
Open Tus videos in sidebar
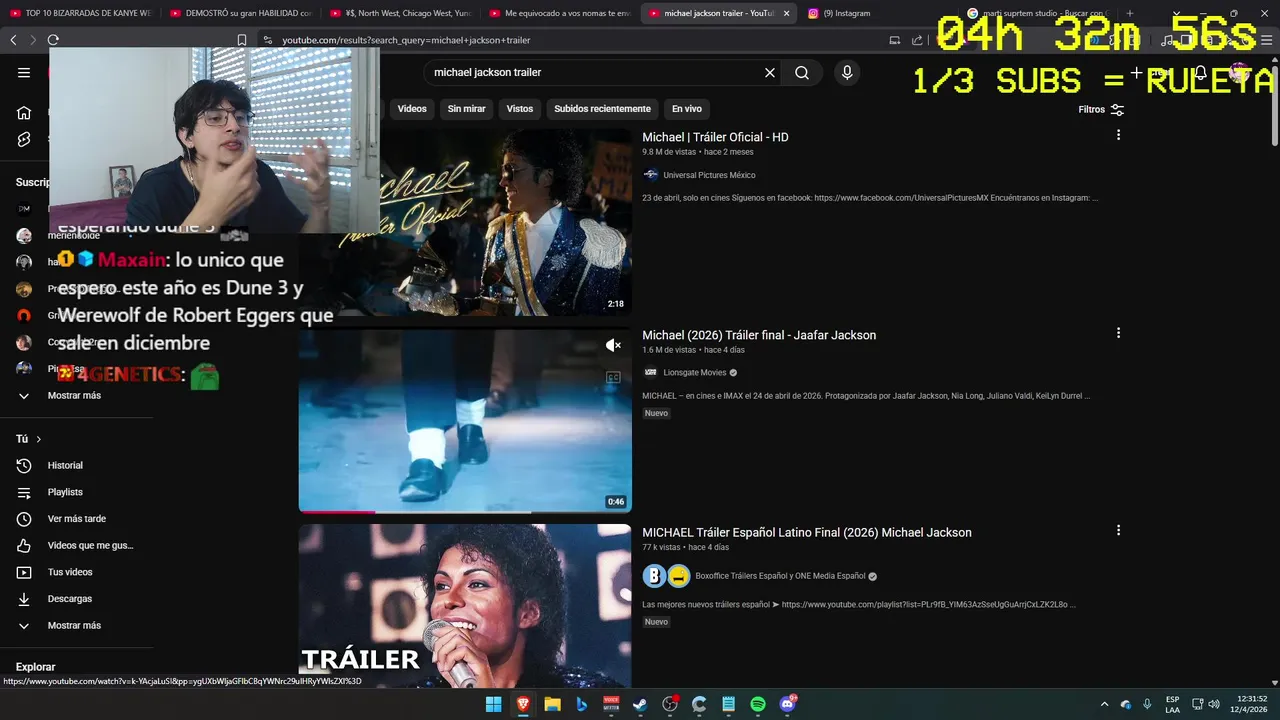point(70,572)
